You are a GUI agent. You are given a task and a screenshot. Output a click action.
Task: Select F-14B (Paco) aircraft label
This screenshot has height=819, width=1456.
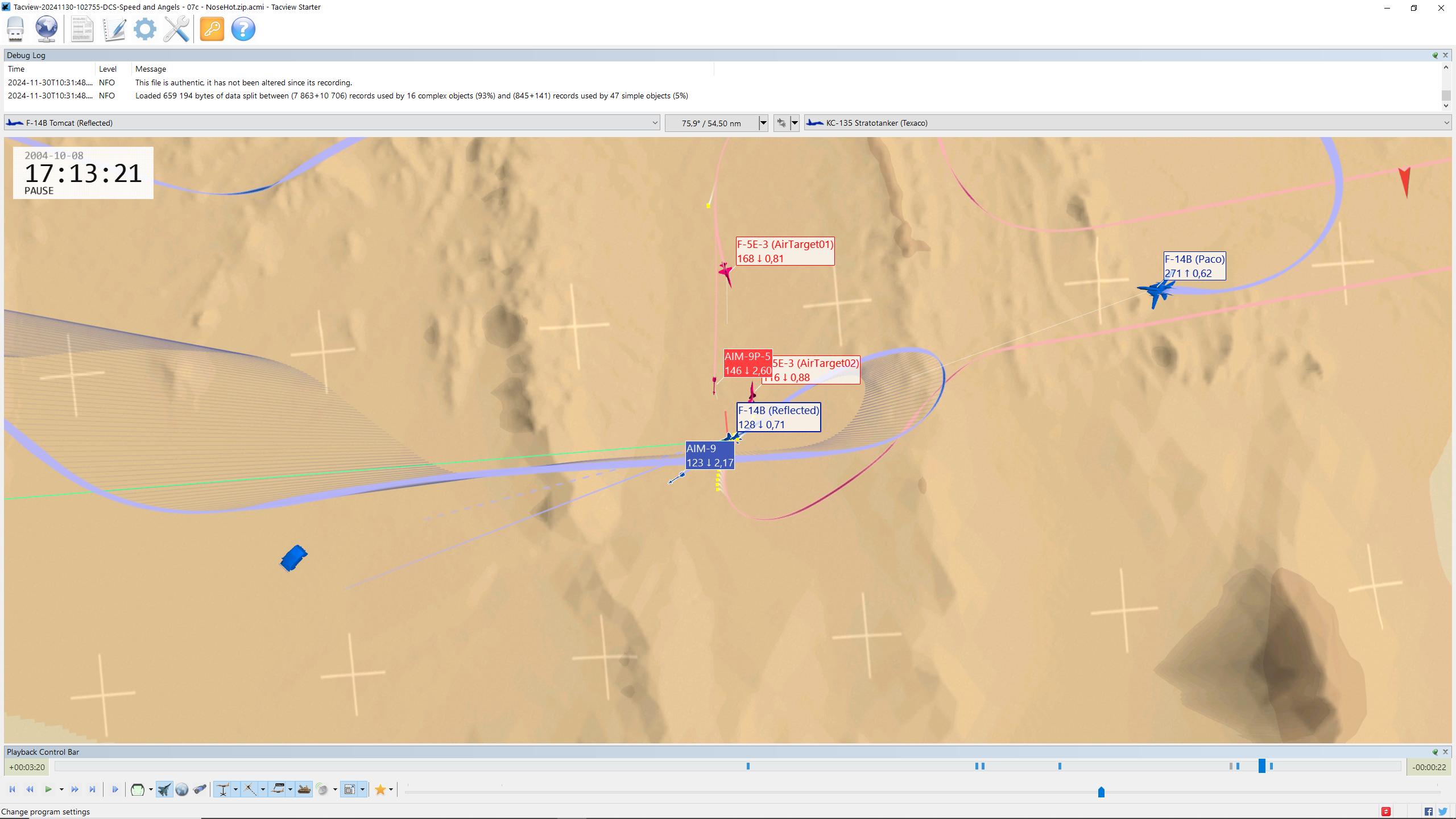pyautogui.click(x=1195, y=266)
